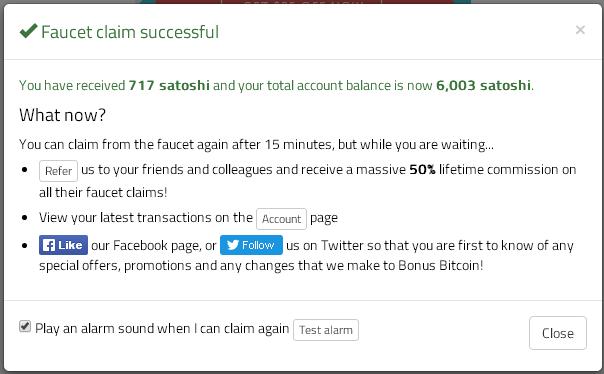Viewport: 604px width, 374px height.
Task: Click the 'What now?' heading
Action: coord(62,115)
